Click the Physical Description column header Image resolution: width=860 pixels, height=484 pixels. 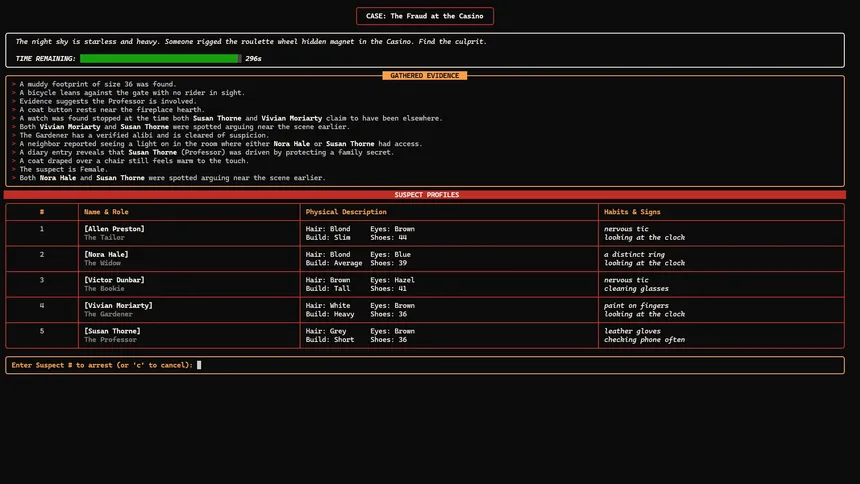346,212
